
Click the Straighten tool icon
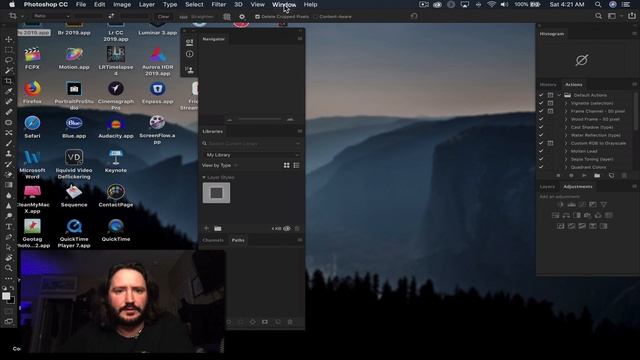[183, 17]
